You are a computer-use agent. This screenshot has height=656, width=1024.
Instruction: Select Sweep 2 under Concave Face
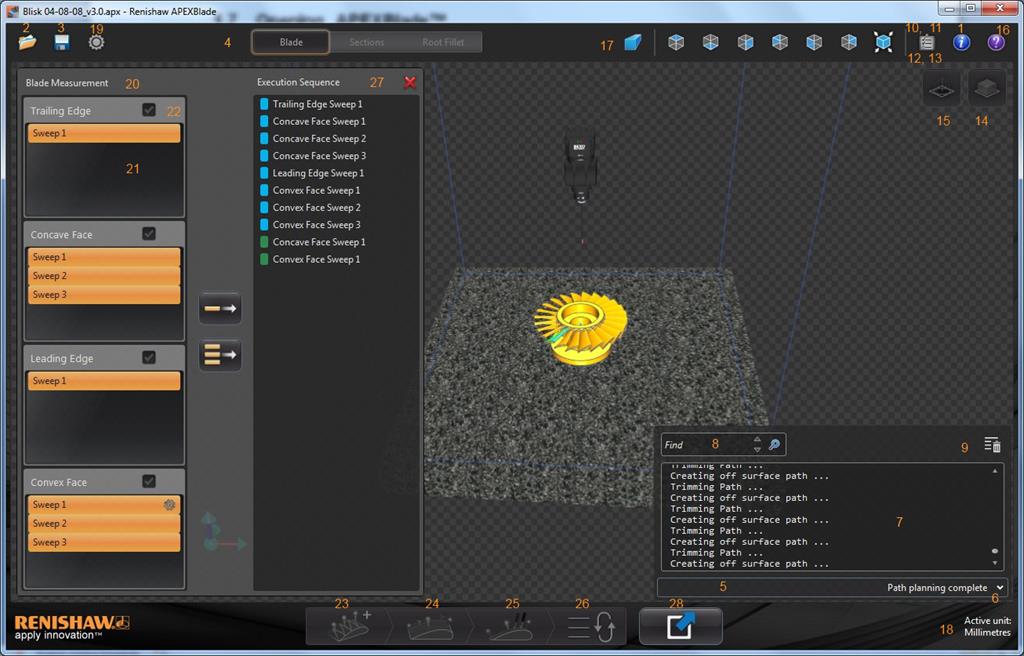point(104,276)
